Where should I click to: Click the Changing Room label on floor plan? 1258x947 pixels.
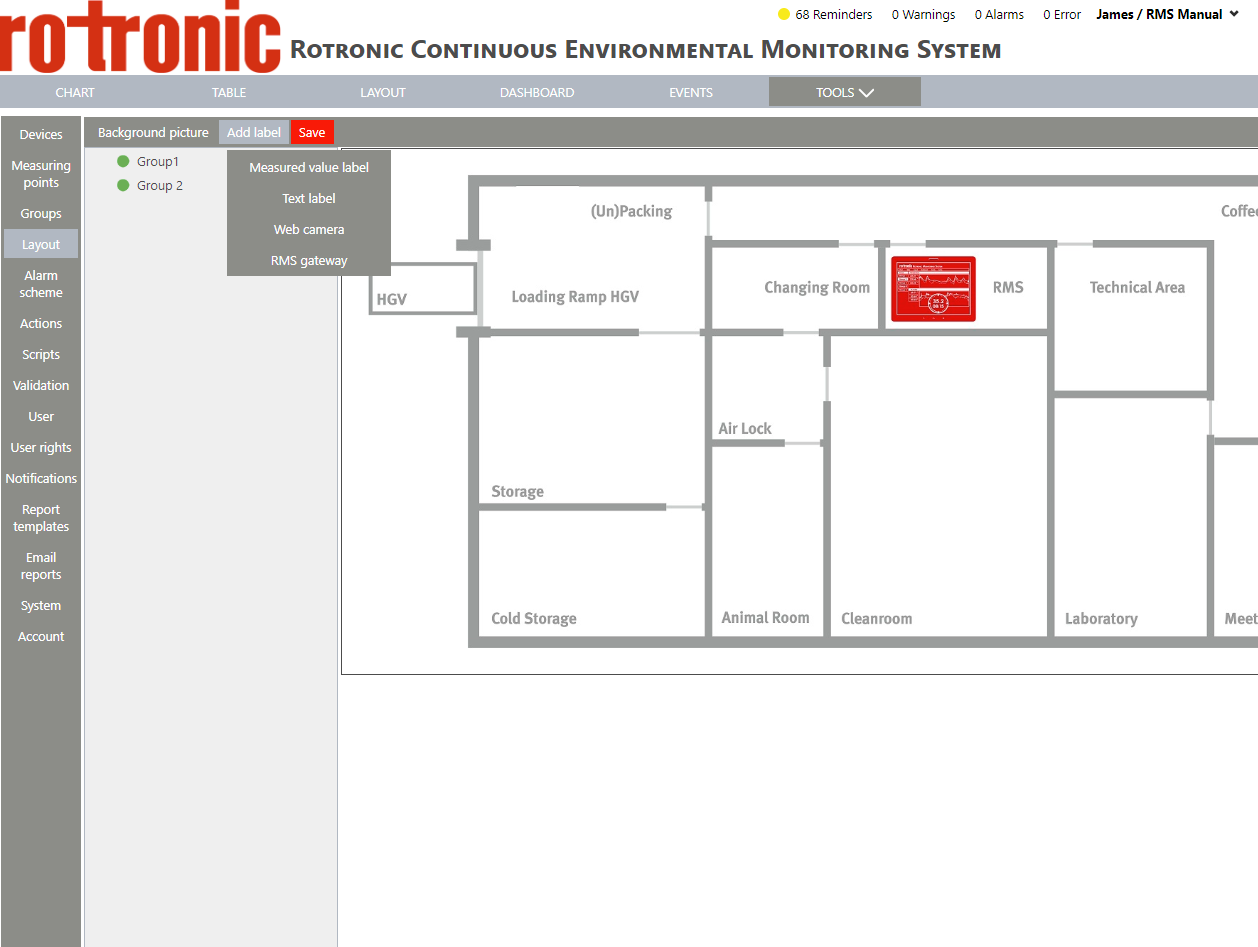[817, 287]
